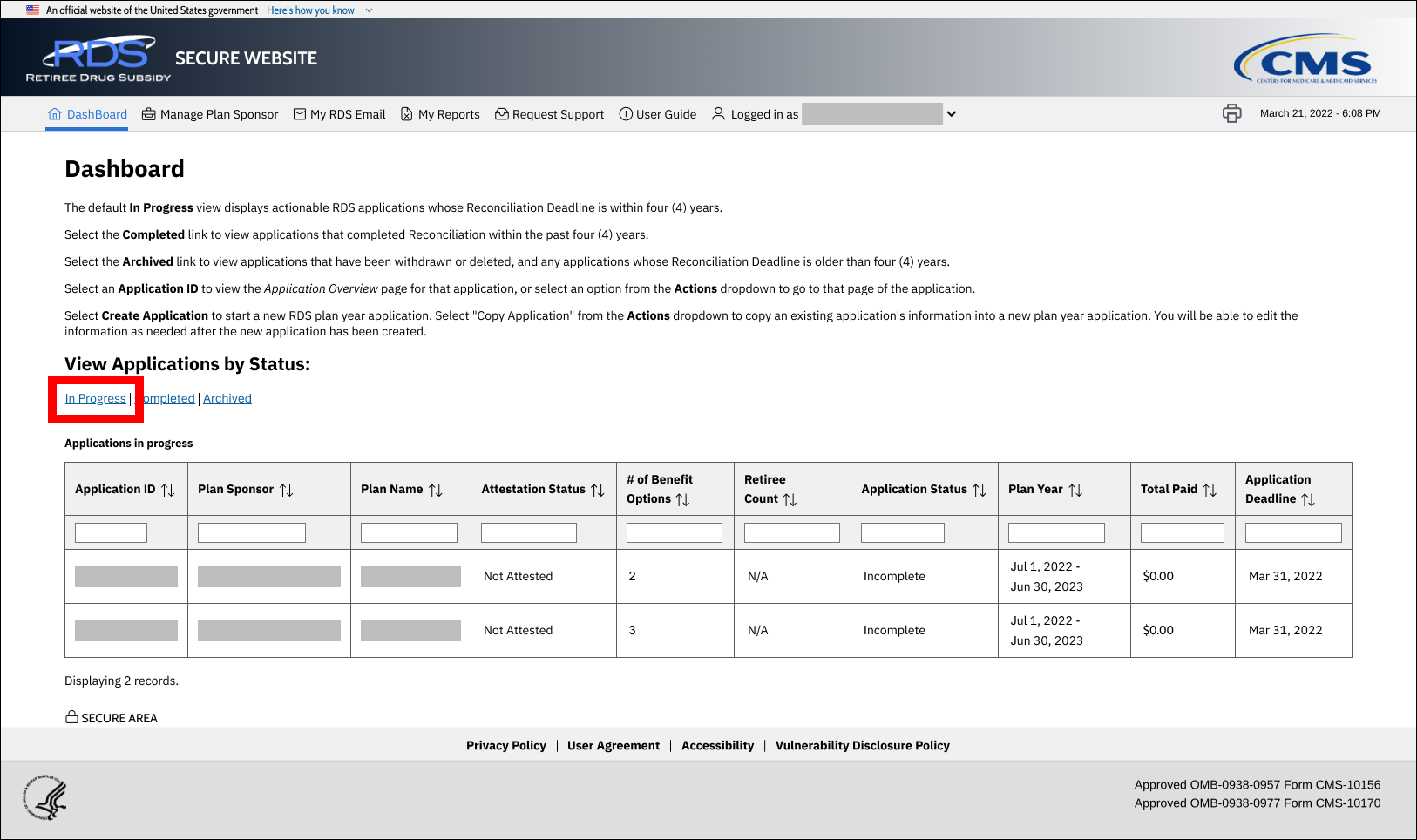Select the In Progress status link
The height and width of the screenshot is (840, 1417).
(x=96, y=398)
